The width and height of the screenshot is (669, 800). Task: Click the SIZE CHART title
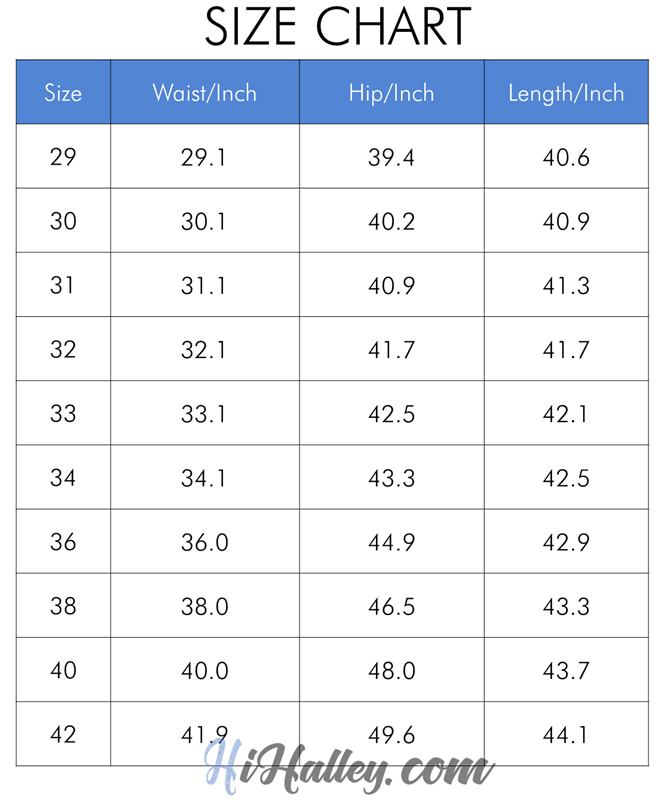[337, 27]
